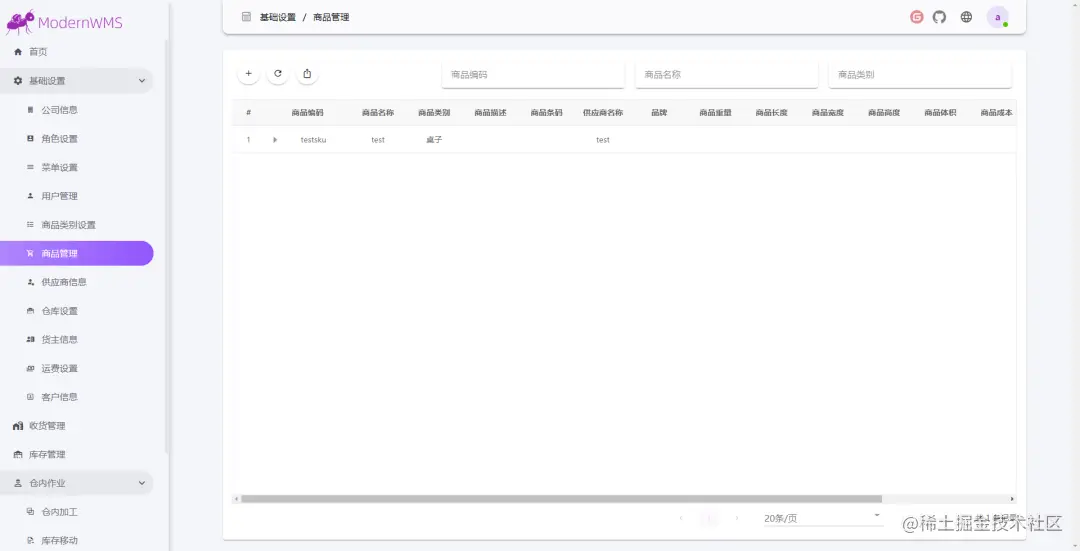Click the 商品编码 column header
The height and width of the screenshot is (551, 1080).
(307, 112)
